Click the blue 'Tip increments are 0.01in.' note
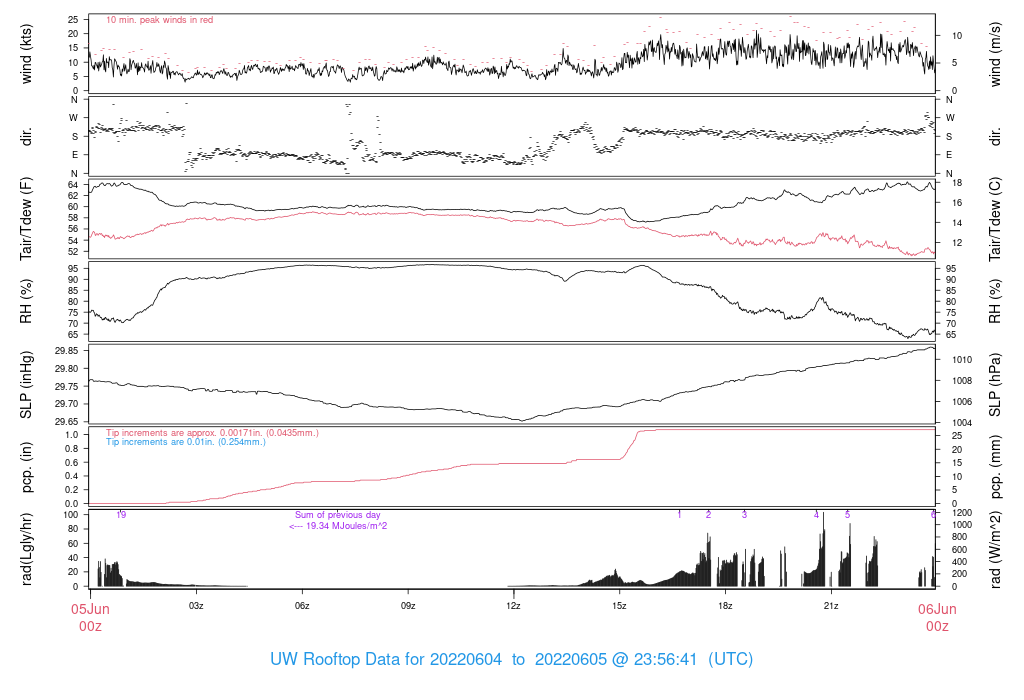Screen dimensions: 1024x700 (x=186, y=442)
